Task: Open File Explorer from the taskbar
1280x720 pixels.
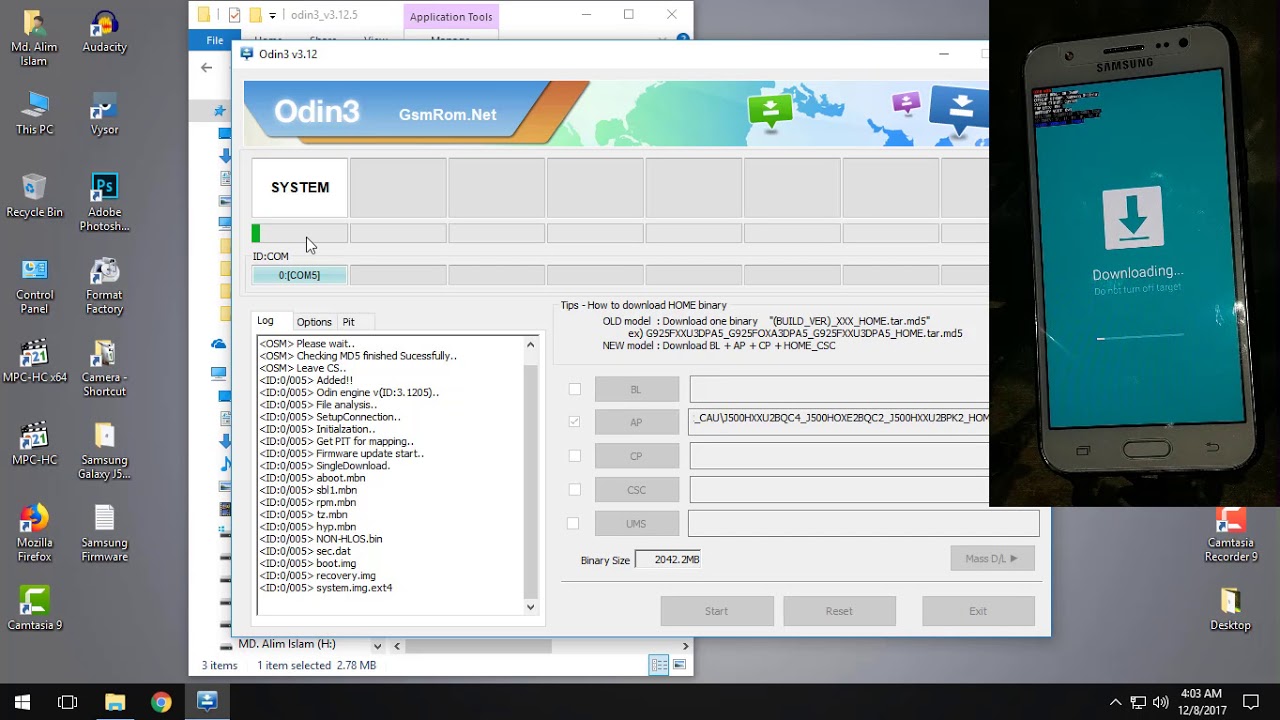Action: 115,702
